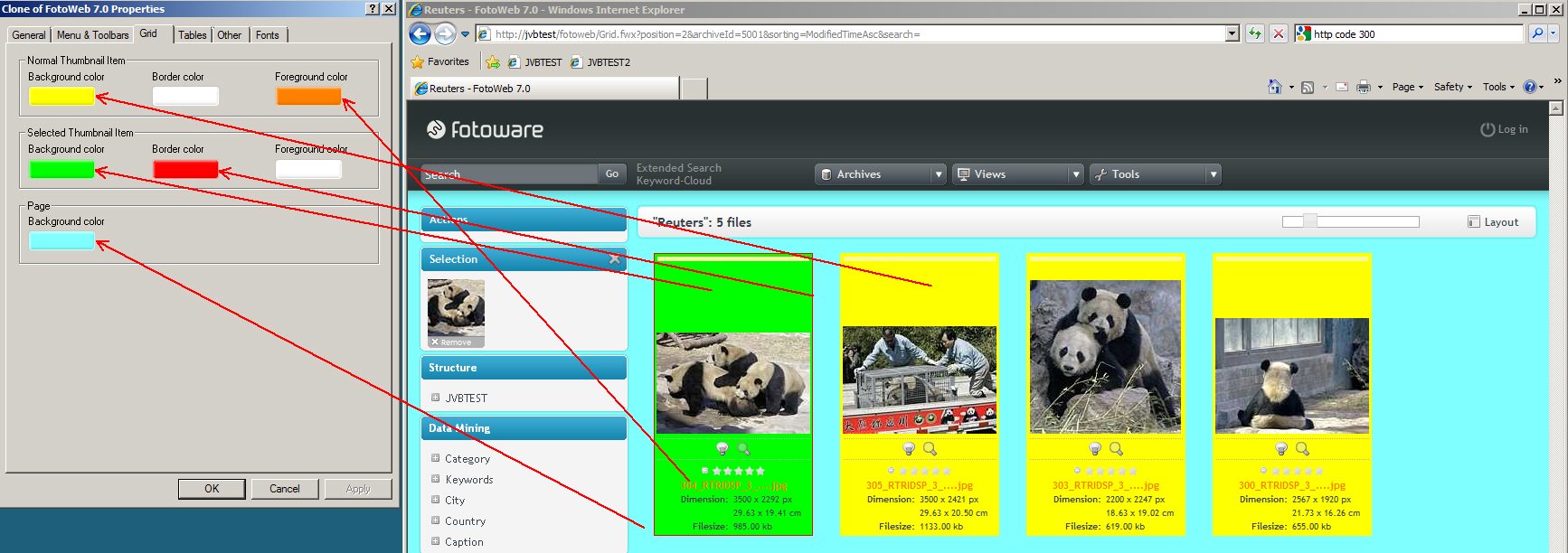1568x553 pixels.
Task: Click the Refresh page icon
Action: pyautogui.click(x=1255, y=34)
